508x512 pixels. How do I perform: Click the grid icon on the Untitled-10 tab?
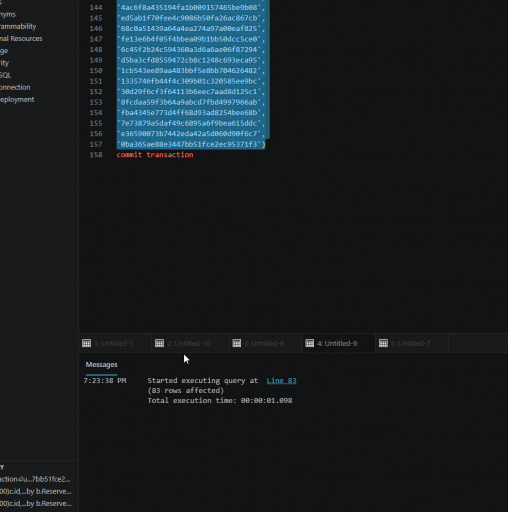point(159,343)
